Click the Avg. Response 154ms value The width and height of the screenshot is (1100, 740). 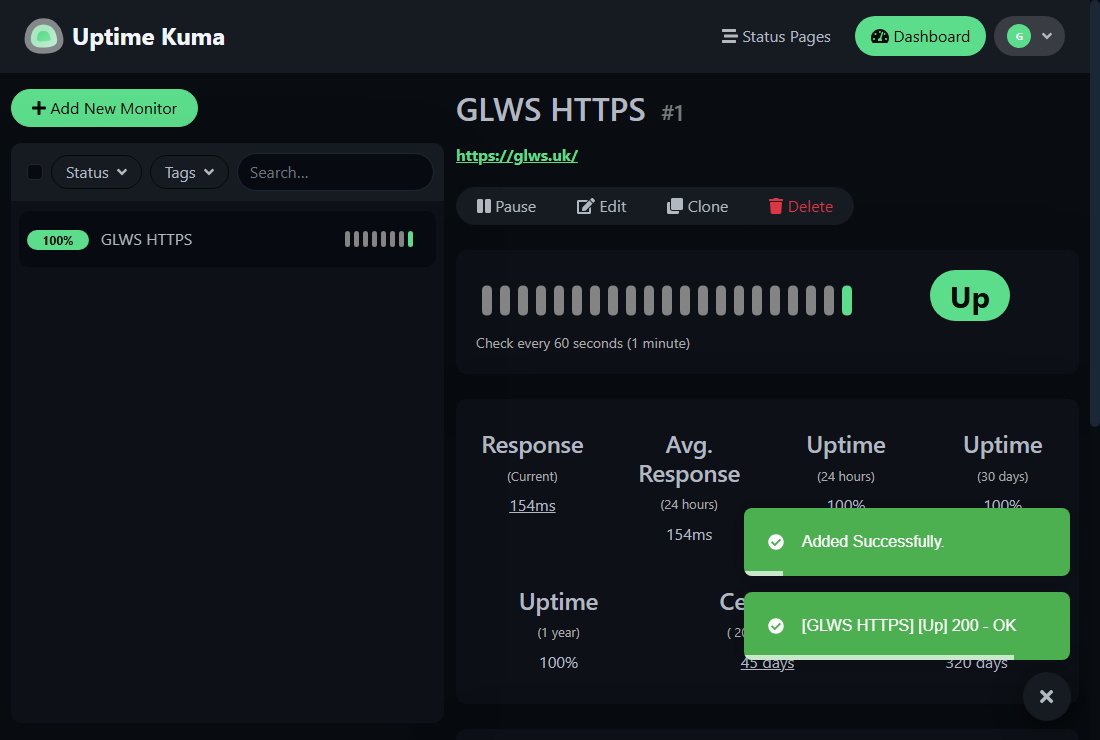pos(689,534)
